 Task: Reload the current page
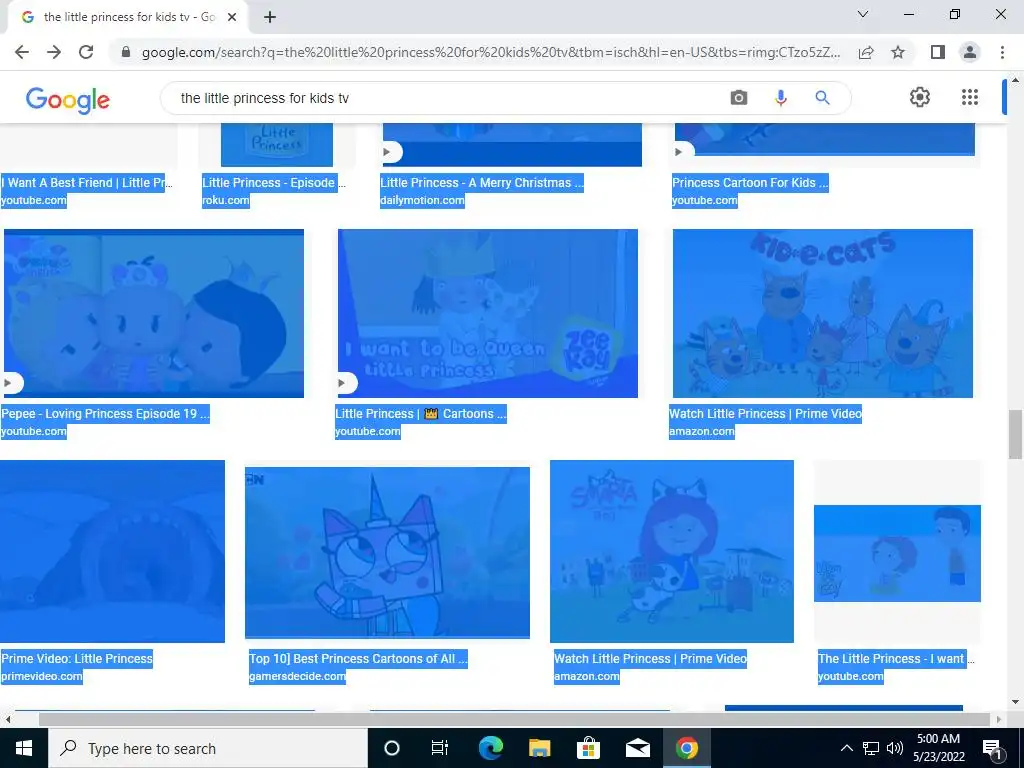click(86, 52)
